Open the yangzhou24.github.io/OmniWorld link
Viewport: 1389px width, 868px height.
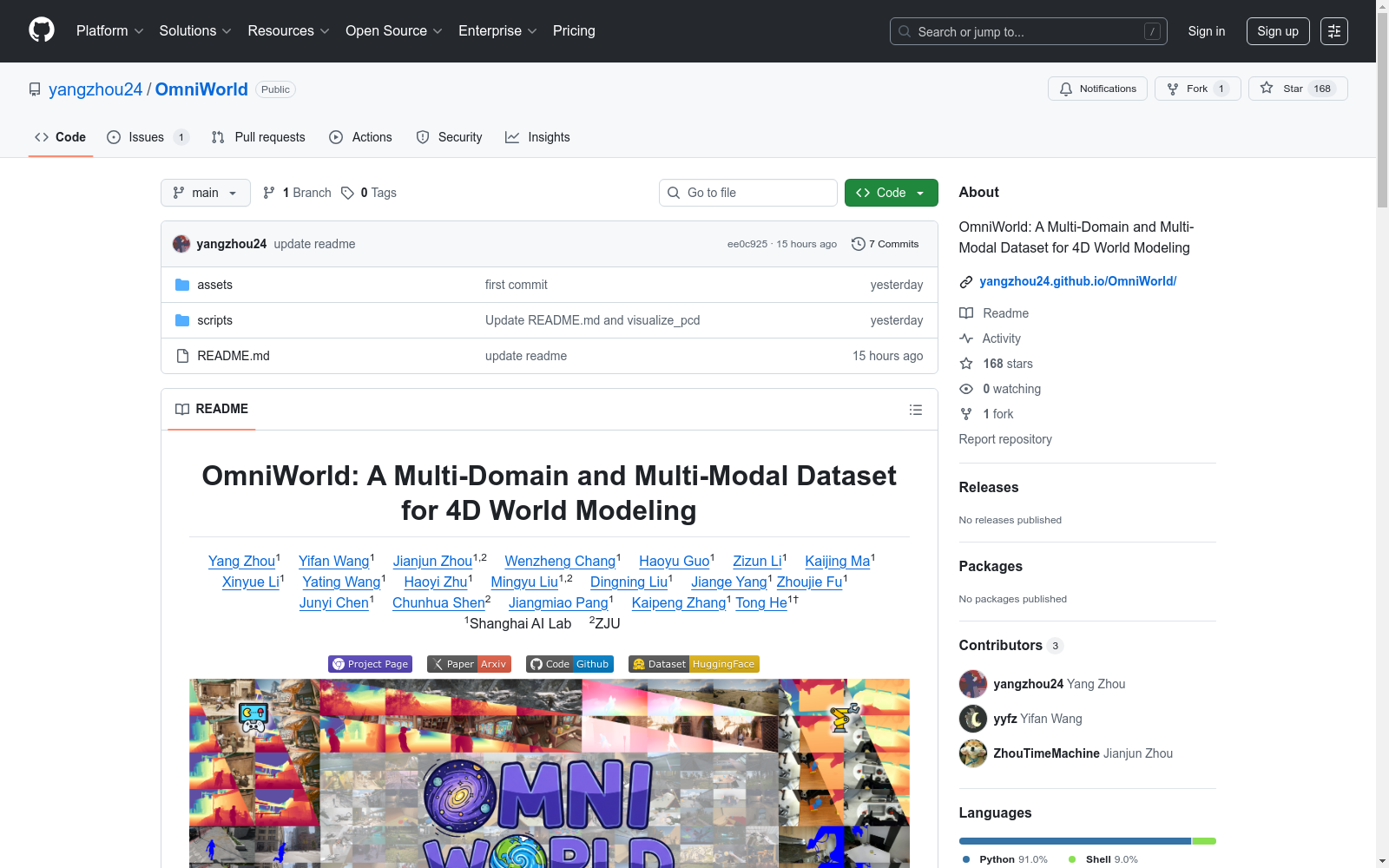[1077, 281]
